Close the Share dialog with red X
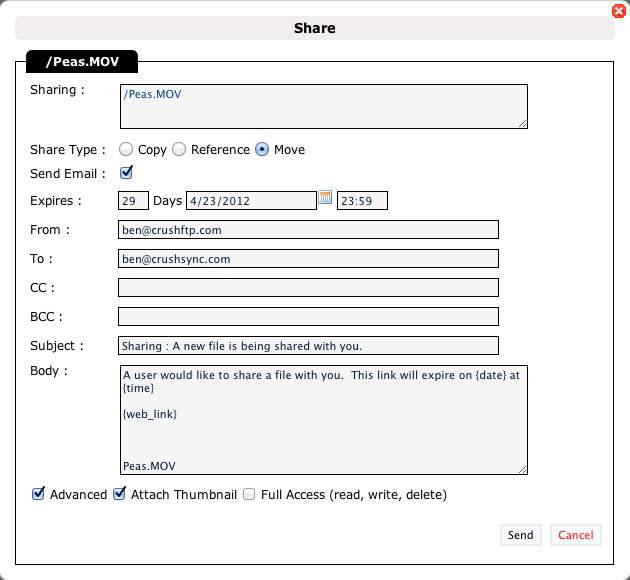 619,11
